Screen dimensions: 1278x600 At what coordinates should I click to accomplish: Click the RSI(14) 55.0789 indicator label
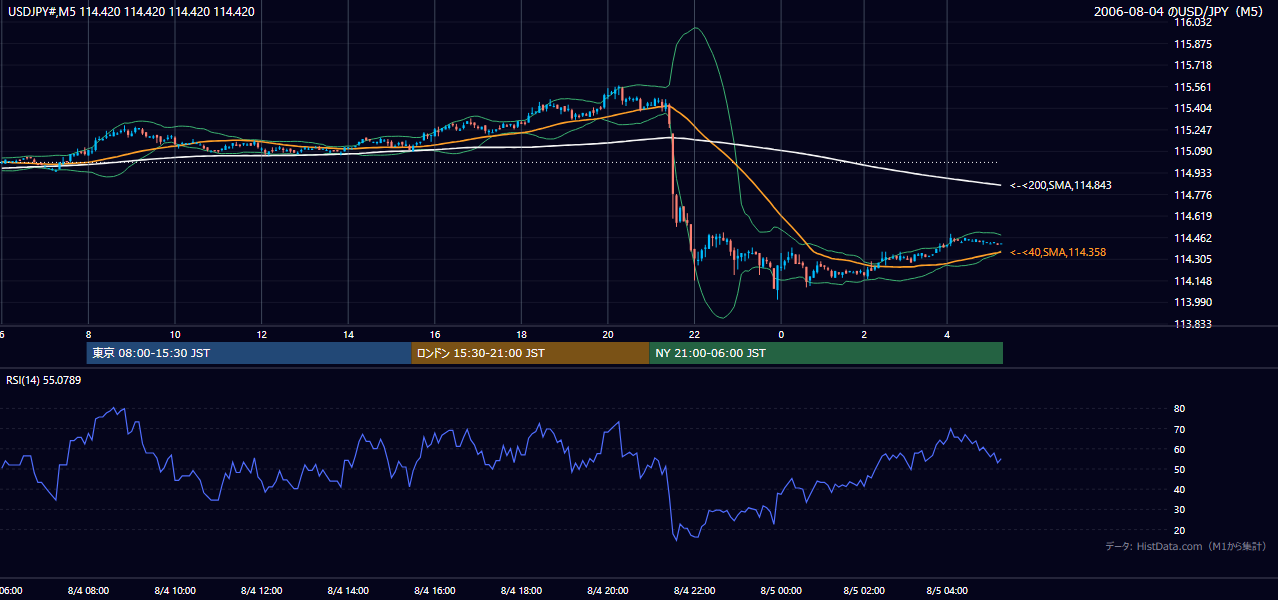point(44,380)
